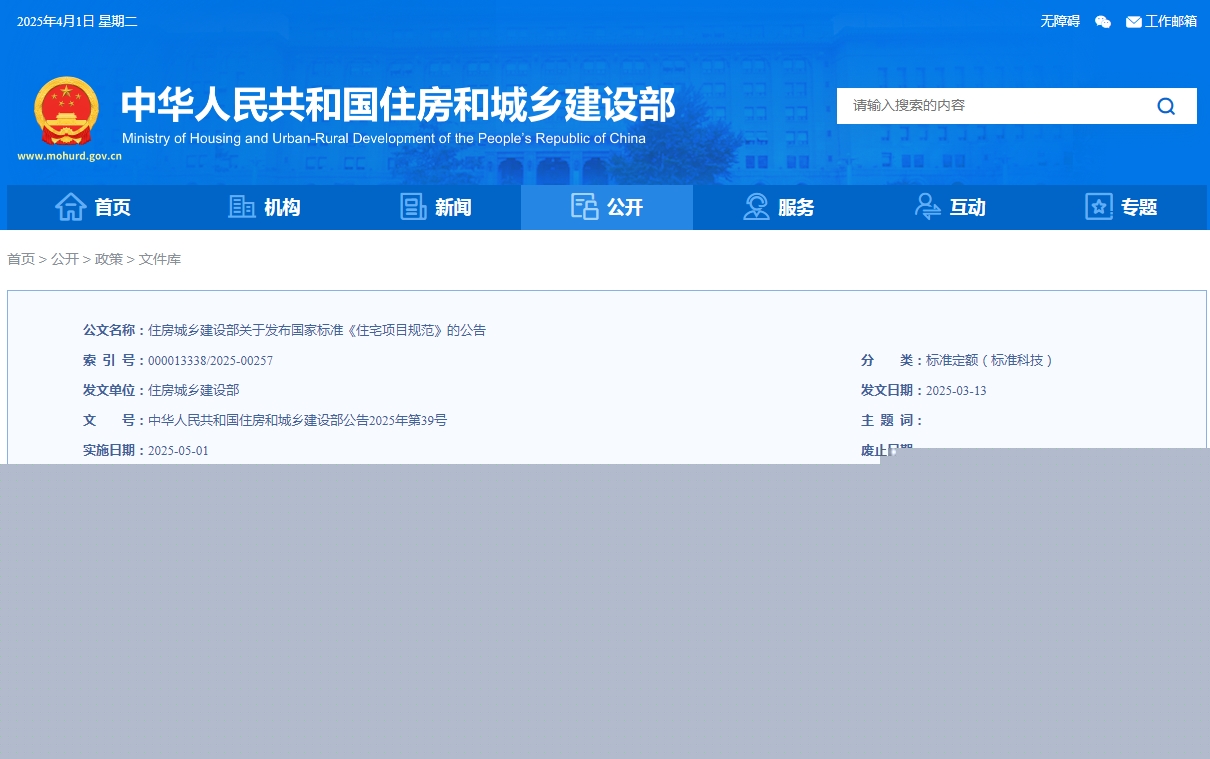The width and height of the screenshot is (1210, 759).
Task: Click the 无障碍 accessibility link
Action: 1060,21
